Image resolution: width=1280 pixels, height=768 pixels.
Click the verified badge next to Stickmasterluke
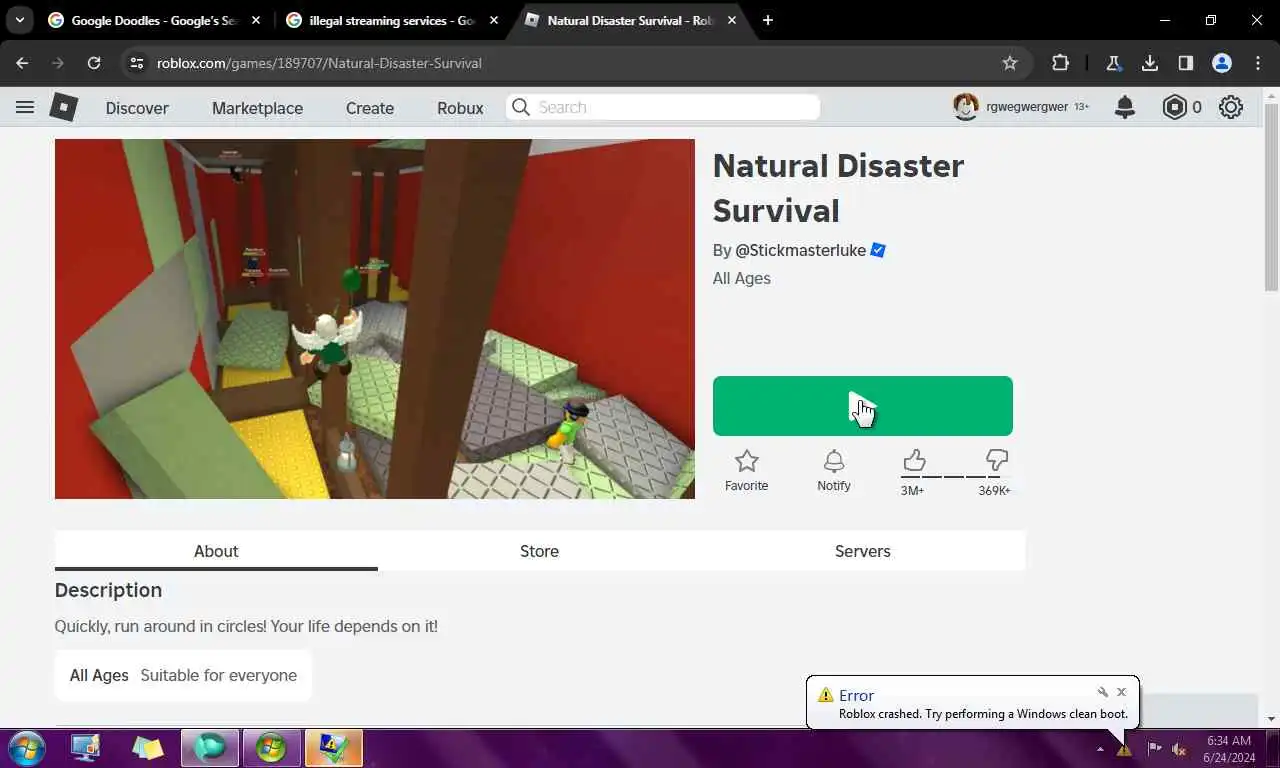tap(878, 250)
